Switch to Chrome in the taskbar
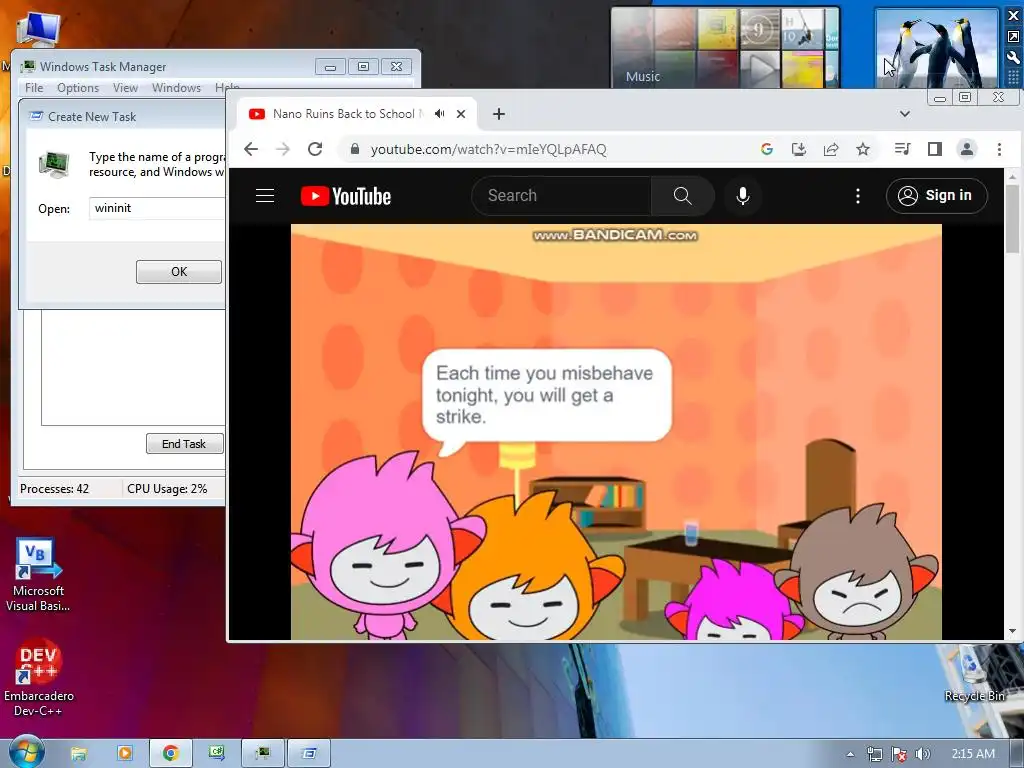Image resolution: width=1024 pixels, height=768 pixels. point(170,754)
